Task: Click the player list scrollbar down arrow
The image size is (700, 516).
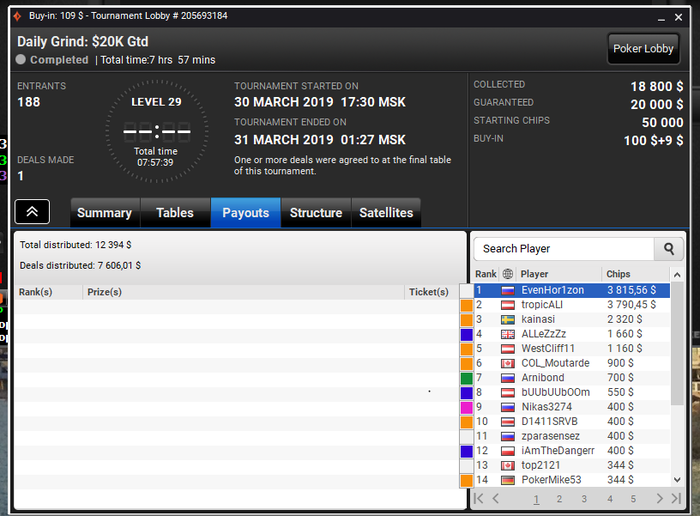Action: pyautogui.click(x=677, y=480)
